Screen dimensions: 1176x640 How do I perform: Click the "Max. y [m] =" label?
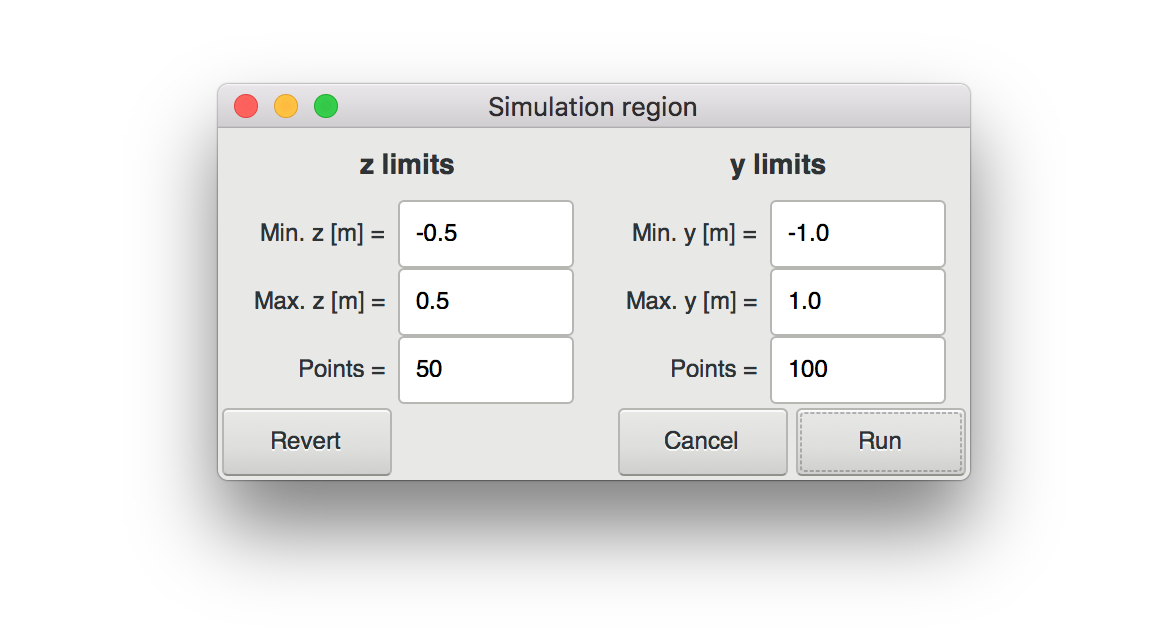692,301
